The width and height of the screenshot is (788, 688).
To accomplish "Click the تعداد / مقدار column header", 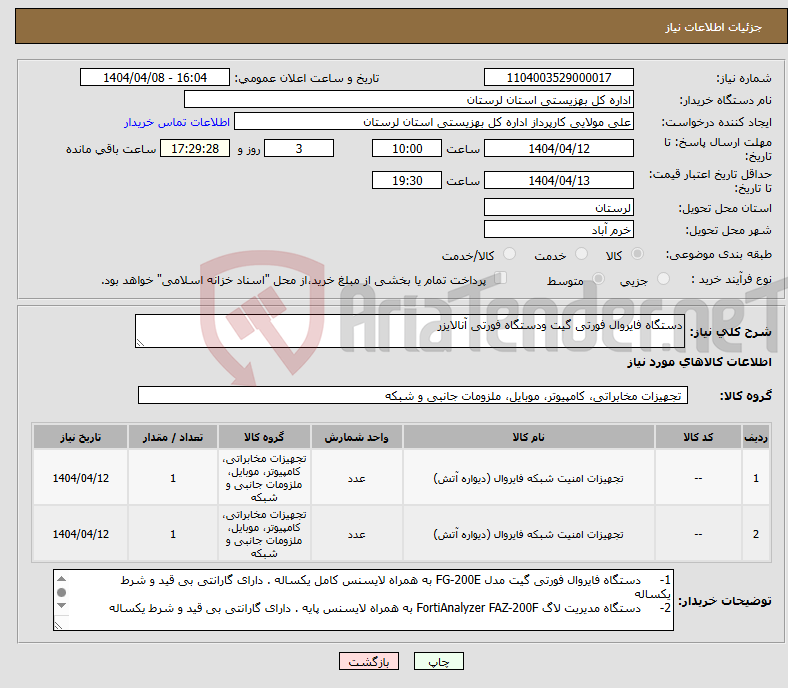I will click(x=173, y=437).
